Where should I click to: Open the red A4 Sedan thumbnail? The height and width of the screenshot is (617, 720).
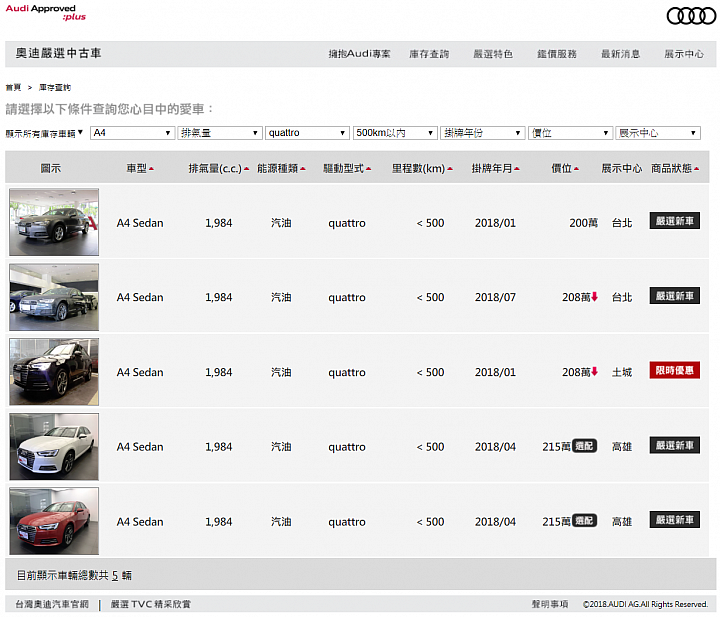54,521
